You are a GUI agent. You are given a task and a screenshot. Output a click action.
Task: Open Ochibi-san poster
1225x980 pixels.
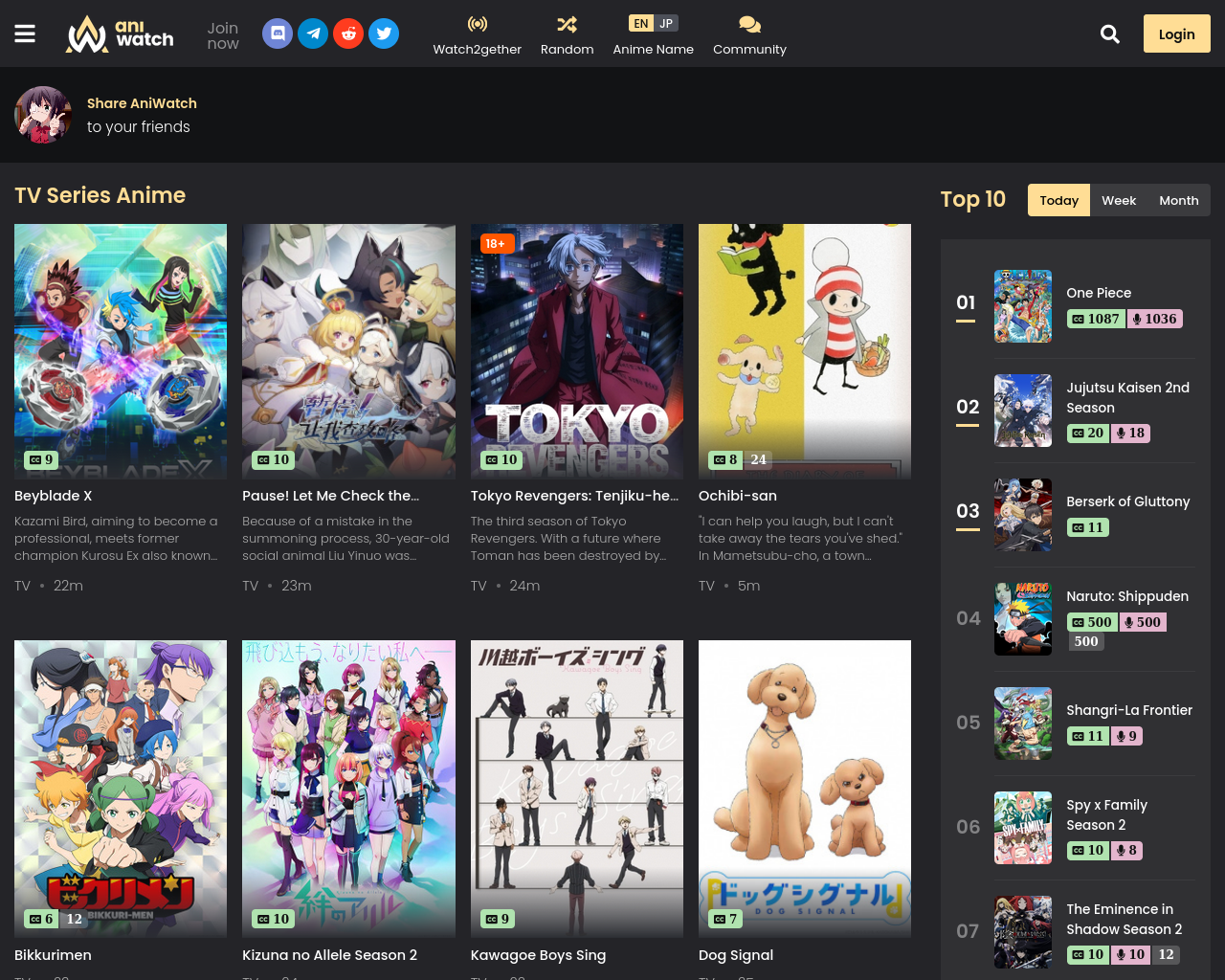pos(805,351)
